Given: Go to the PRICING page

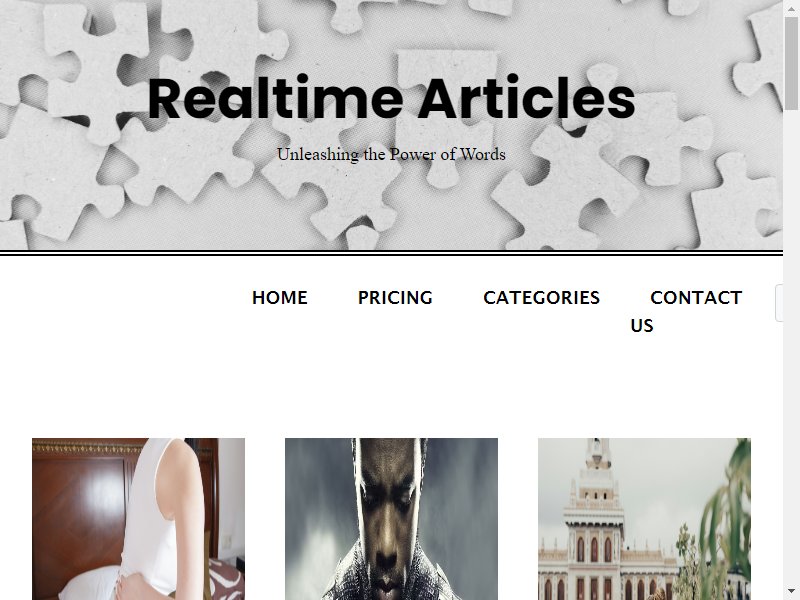Looking at the screenshot, I should click(x=395, y=297).
